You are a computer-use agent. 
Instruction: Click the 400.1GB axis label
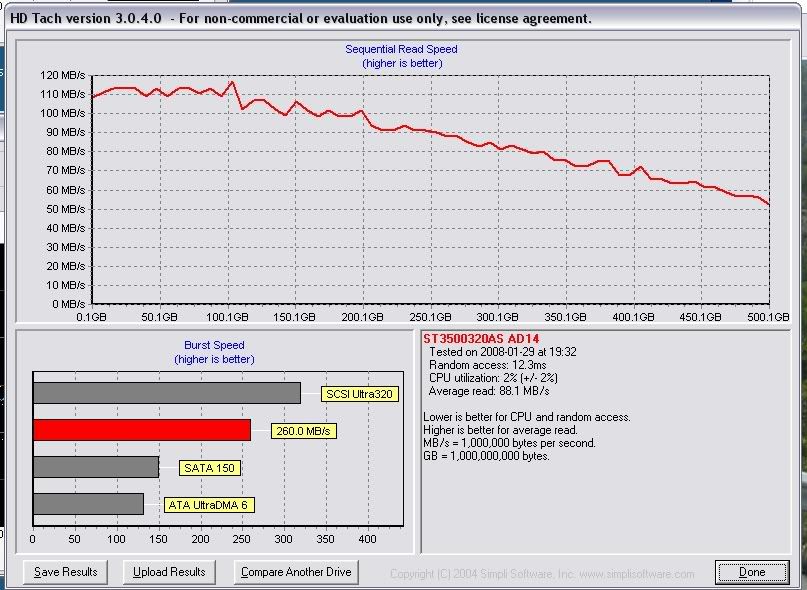(633, 317)
